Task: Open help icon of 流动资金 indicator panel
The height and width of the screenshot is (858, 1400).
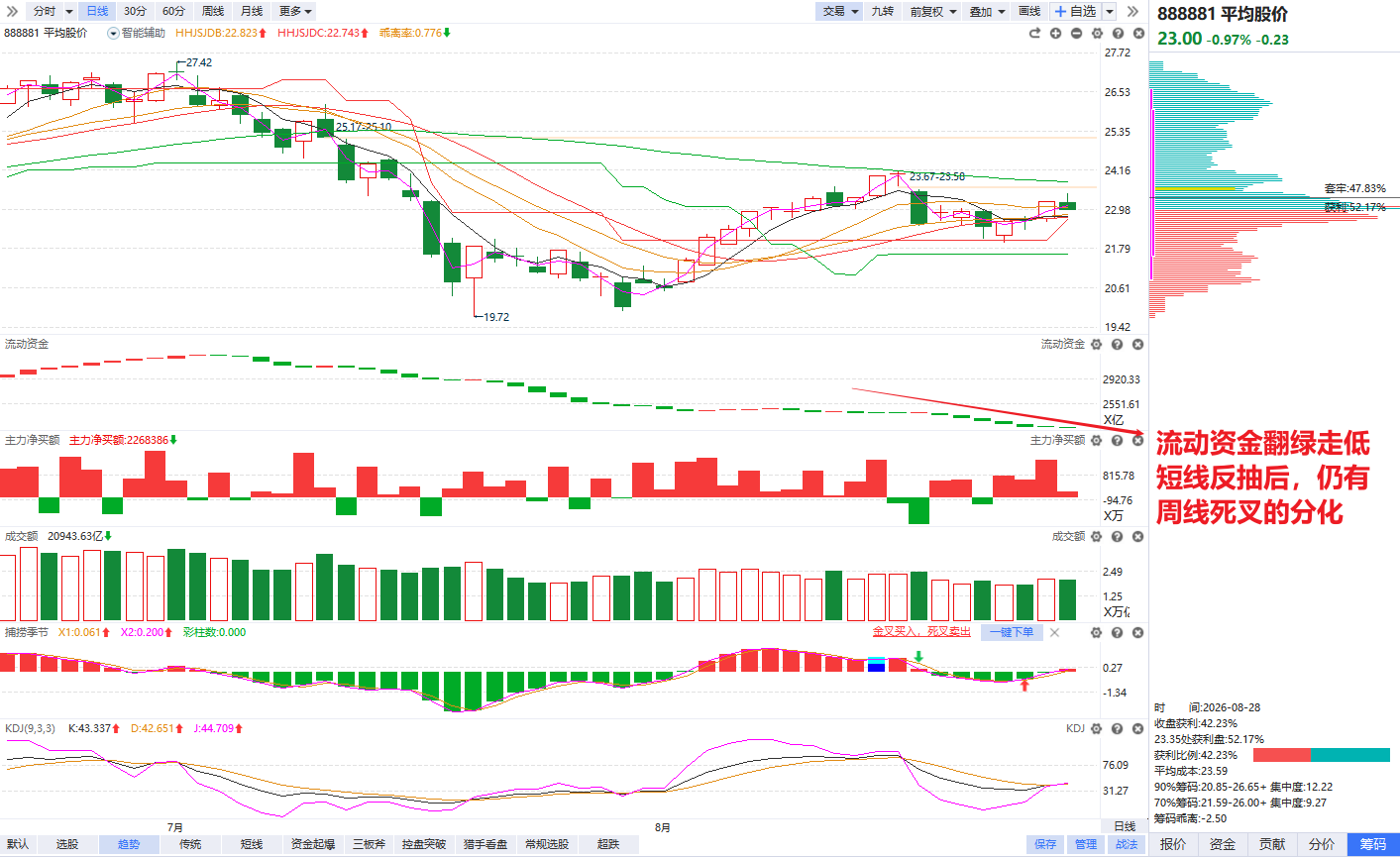Action: (1117, 344)
